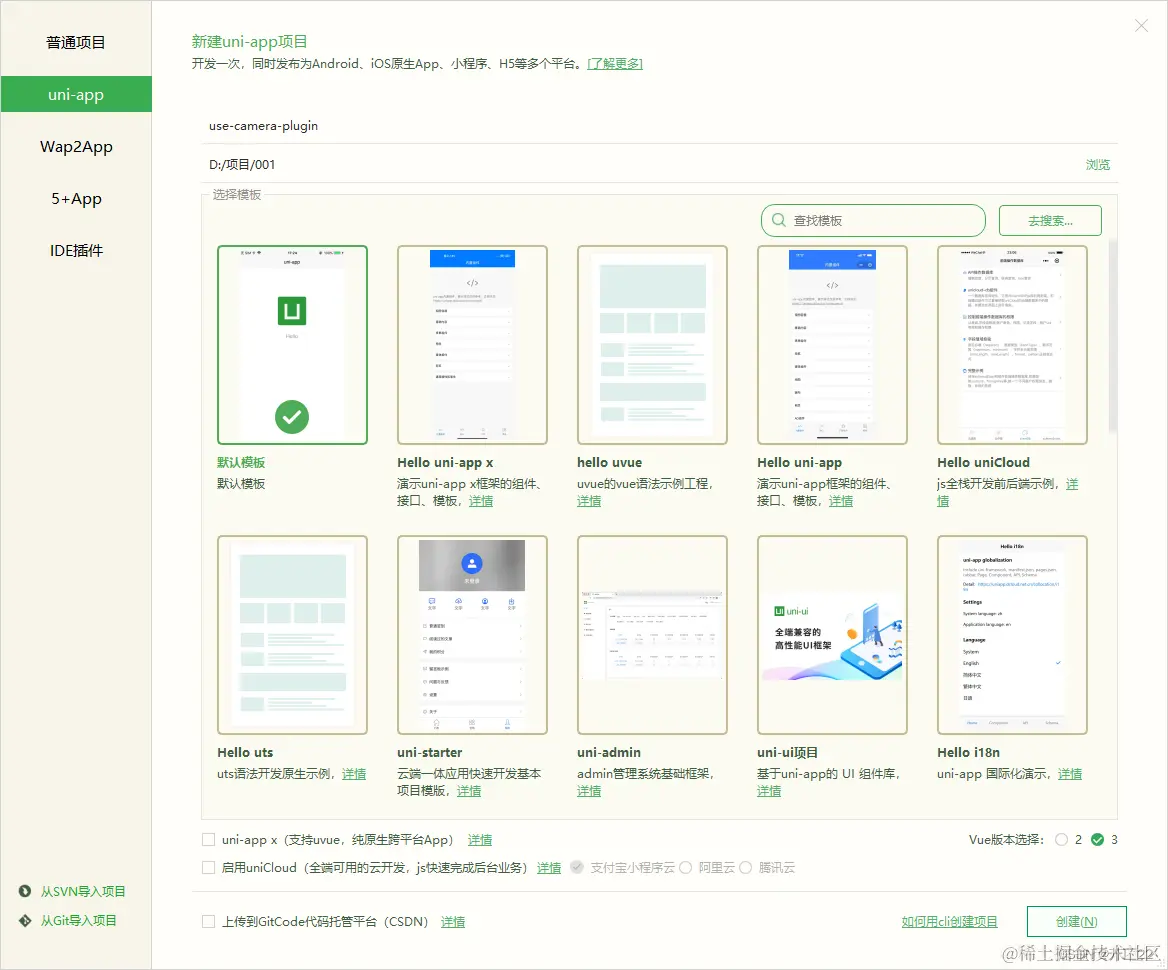The width and height of the screenshot is (1168, 970).
Task: Click the 默认模板 green title text
Action: tap(241, 462)
